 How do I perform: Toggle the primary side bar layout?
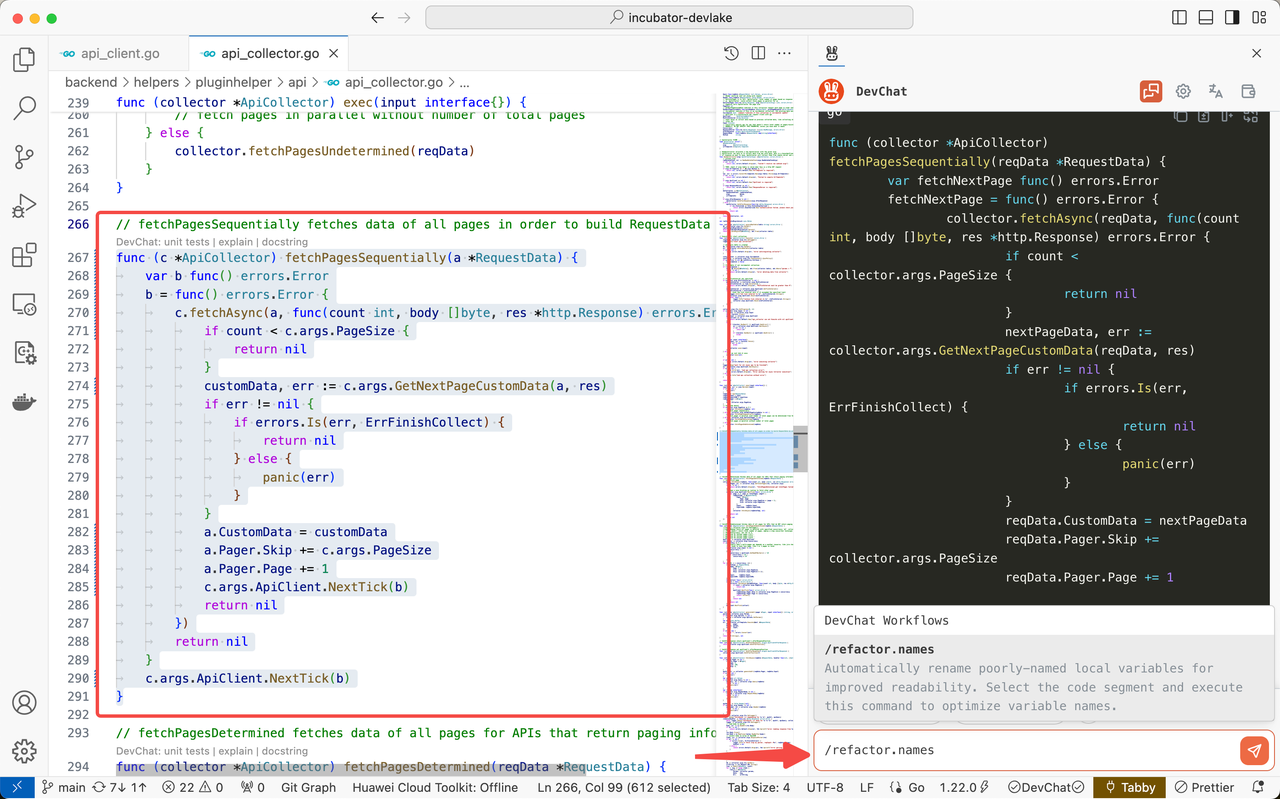1179,18
